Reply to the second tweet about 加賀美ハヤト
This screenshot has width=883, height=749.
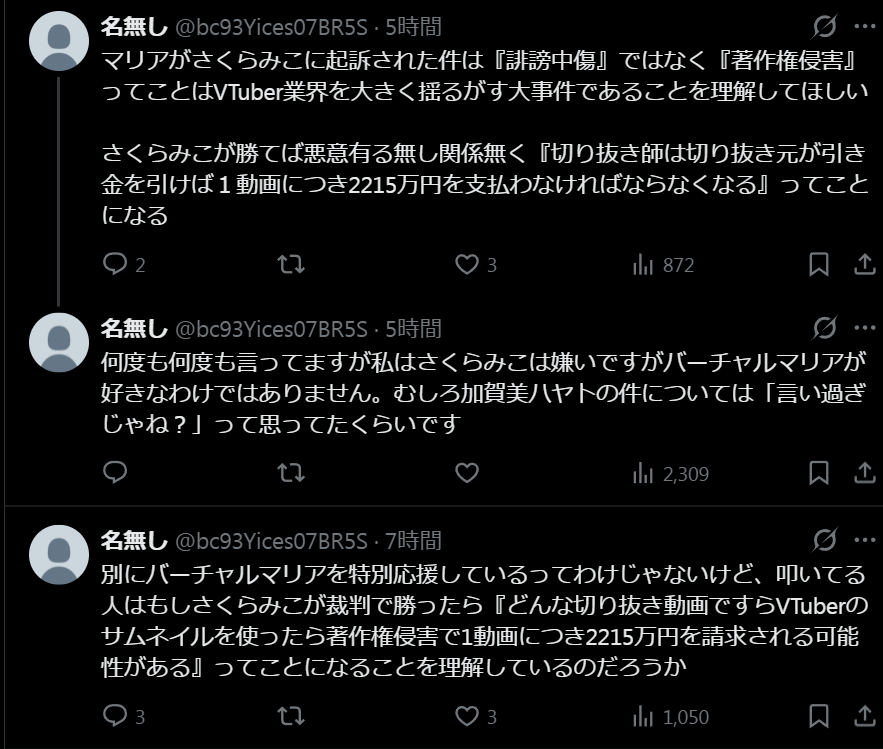tap(116, 473)
